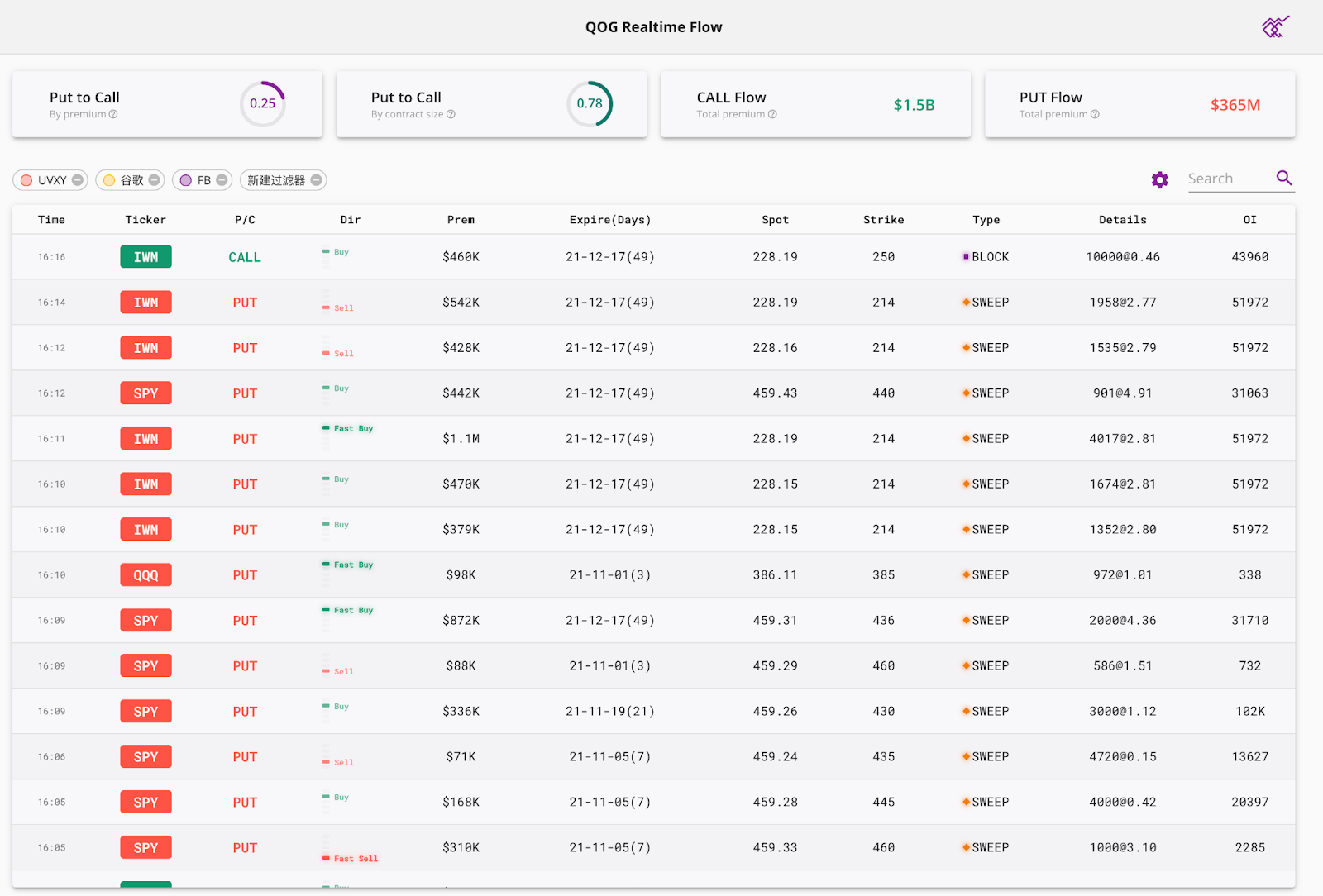Image resolution: width=1323 pixels, height=896 pixels.
Task: Click red color dot on UVXY chip
Action: [26, 180]
